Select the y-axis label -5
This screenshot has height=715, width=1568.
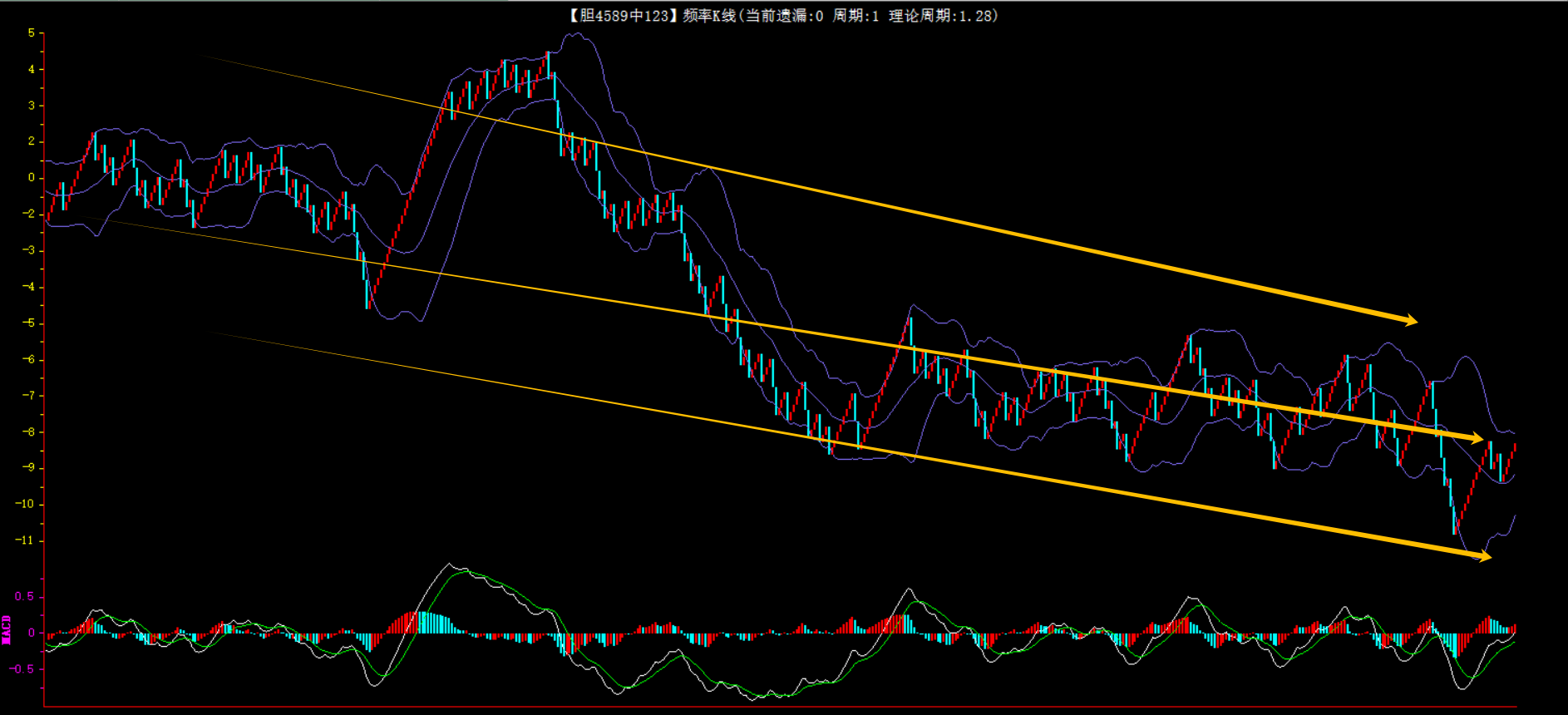pos(28,323)
